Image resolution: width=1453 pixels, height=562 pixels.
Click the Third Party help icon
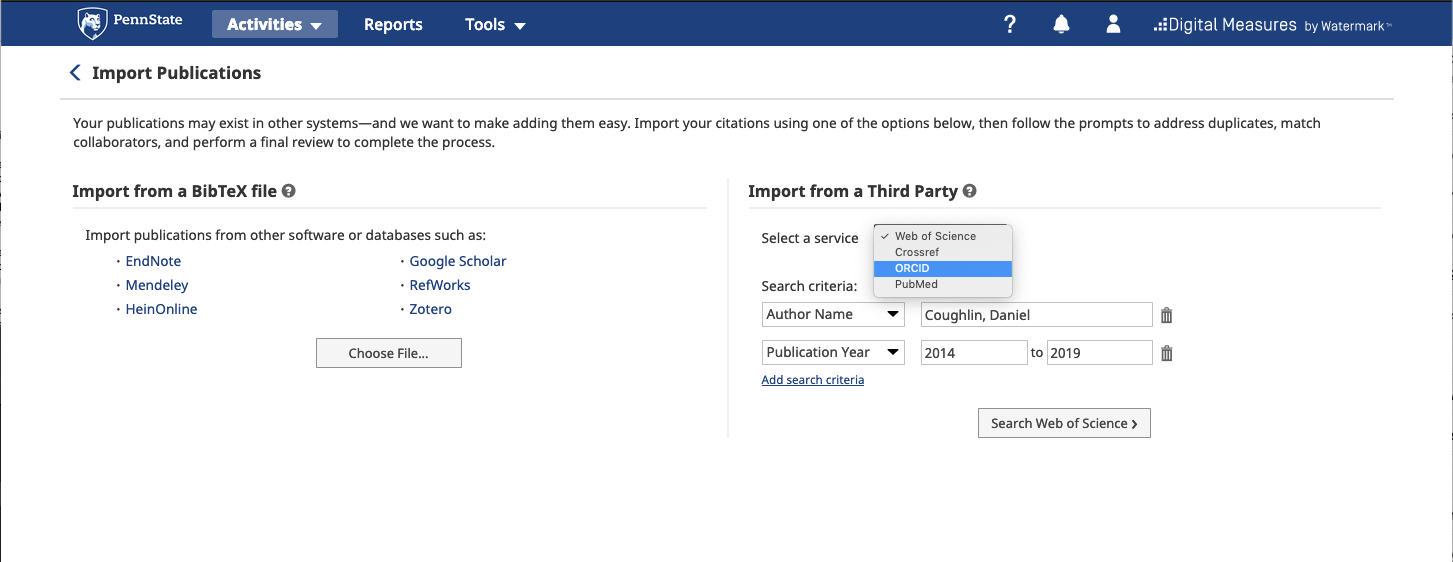(x=969, y=191)
